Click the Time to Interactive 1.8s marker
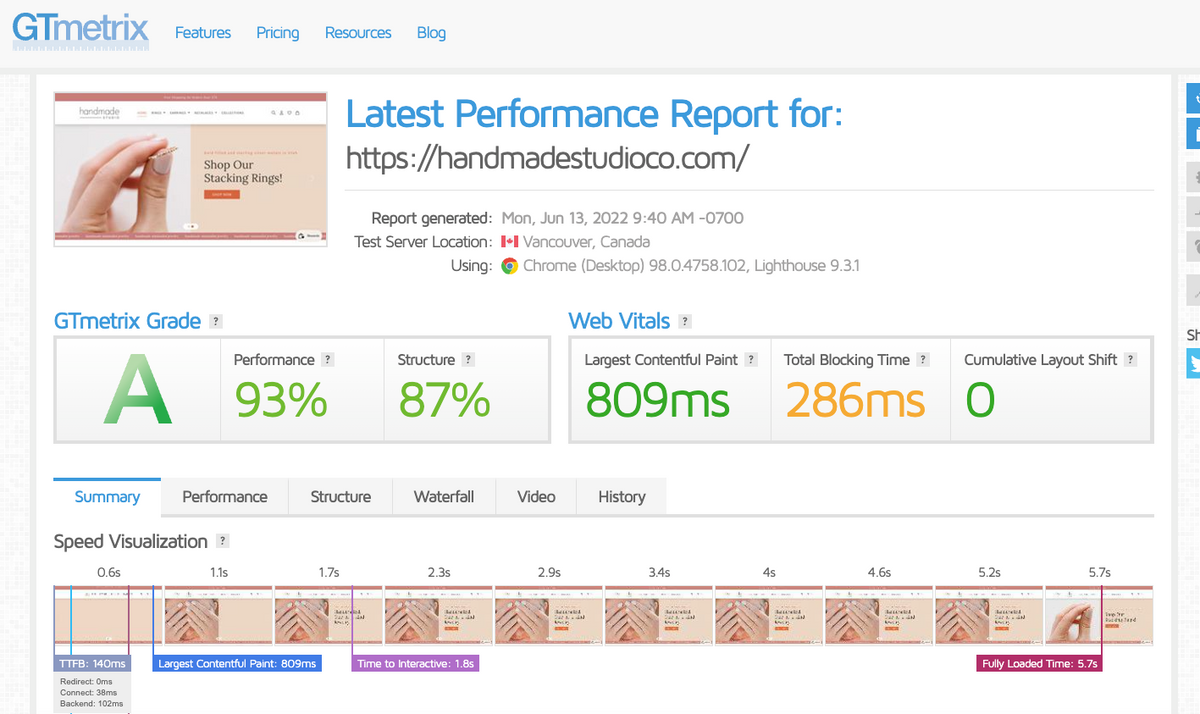The width and height of the screenshot is (1200, 714). point(416,664)
